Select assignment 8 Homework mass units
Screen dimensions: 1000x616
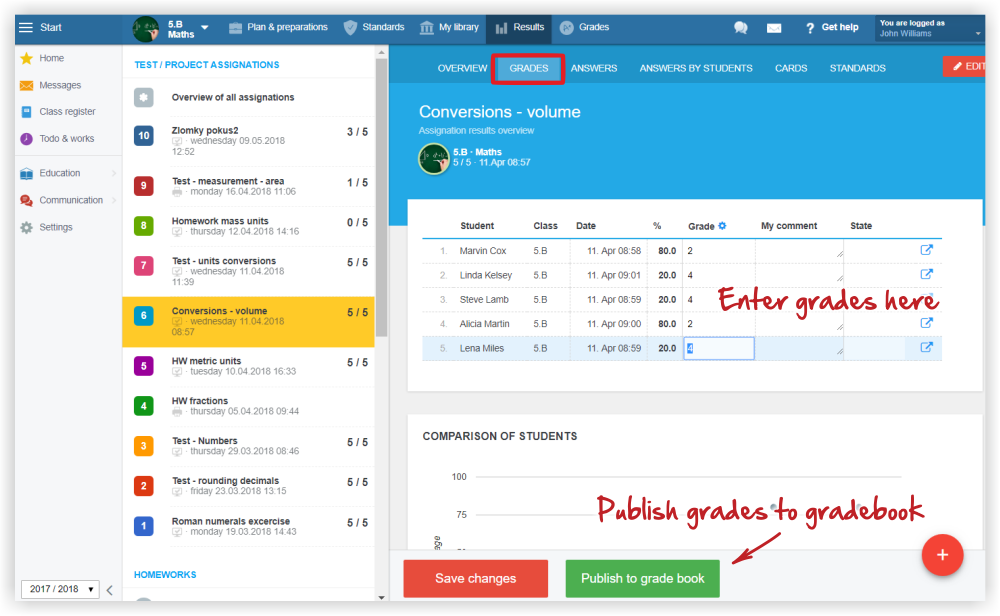coord(247,226)
